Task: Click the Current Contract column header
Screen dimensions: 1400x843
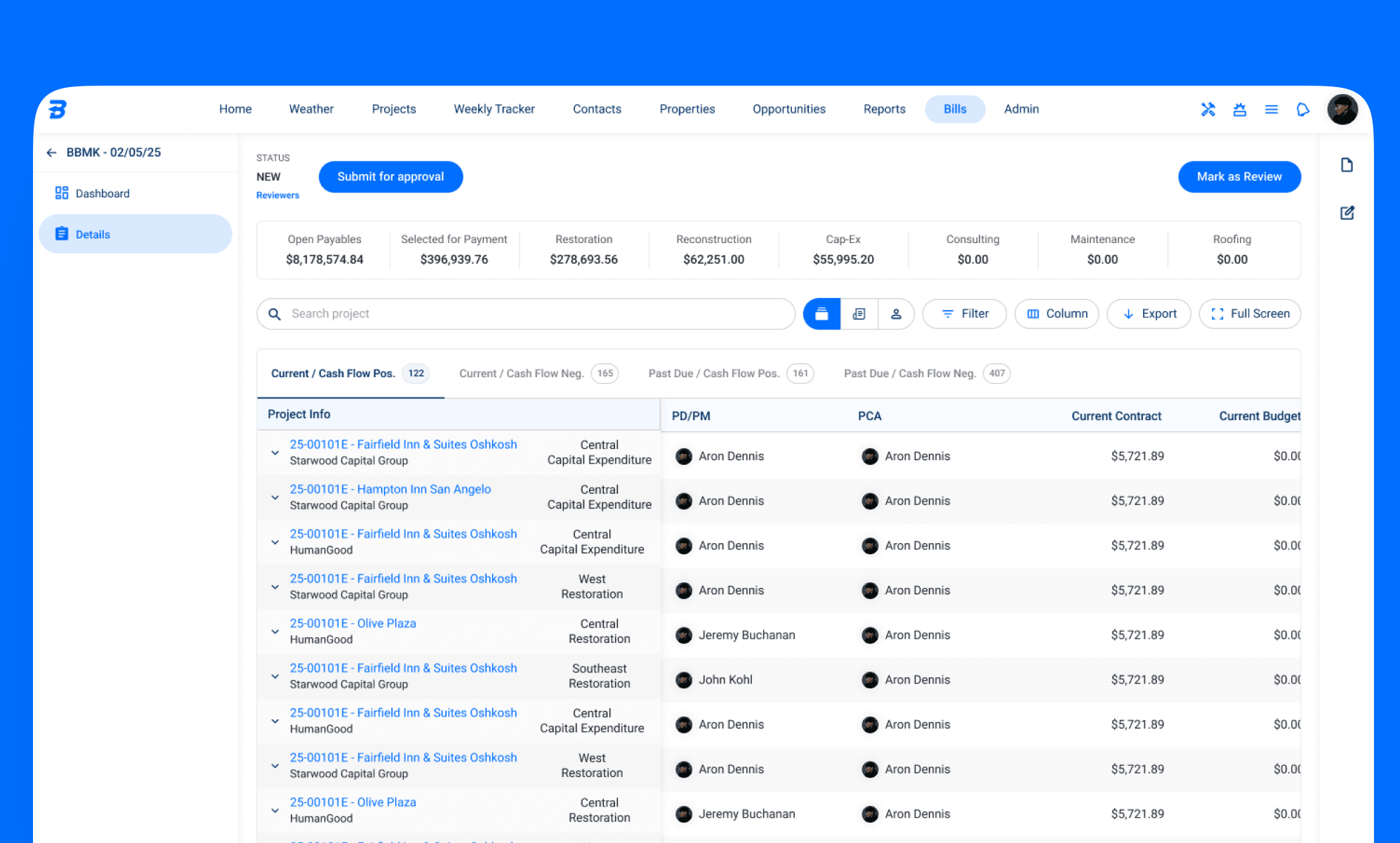Action: click(1116, 416)
